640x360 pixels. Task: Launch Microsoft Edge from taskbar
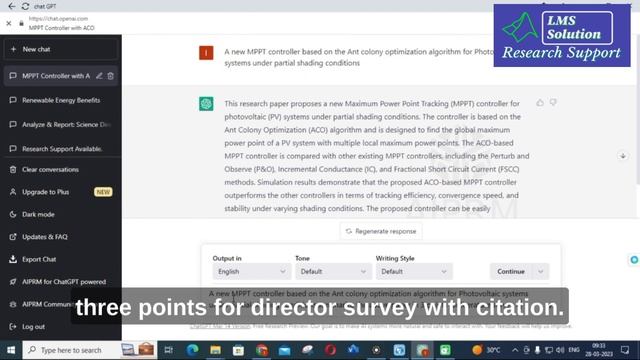pyautogui.click(x=192, y=350)
